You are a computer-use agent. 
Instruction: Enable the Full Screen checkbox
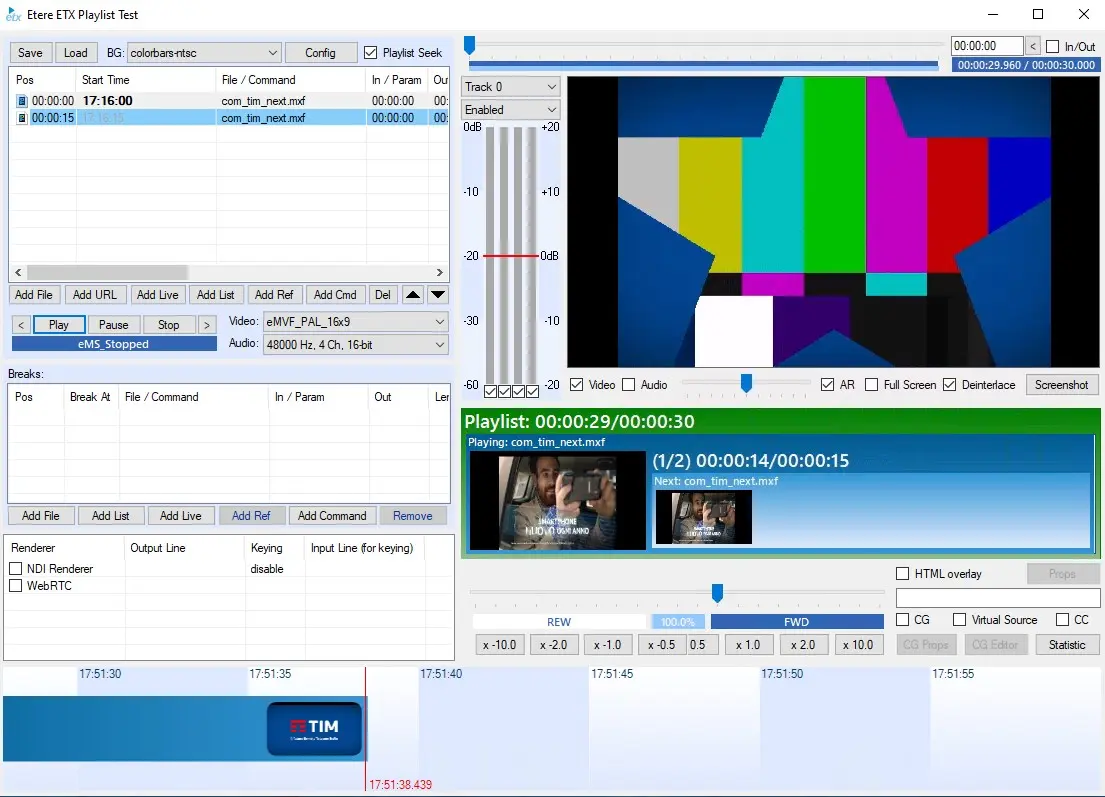[872, 385]
